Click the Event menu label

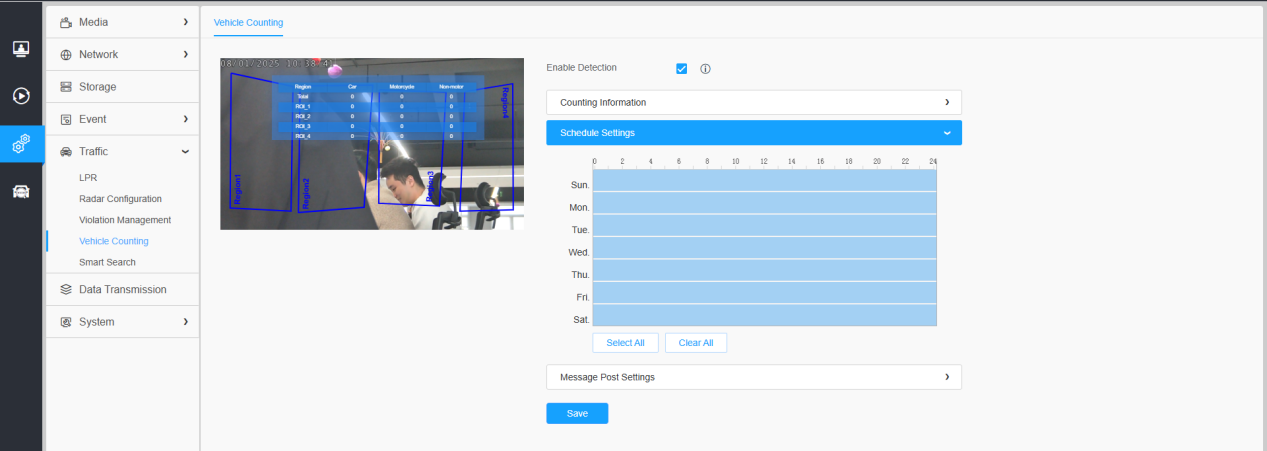click(x=92, y=119)
